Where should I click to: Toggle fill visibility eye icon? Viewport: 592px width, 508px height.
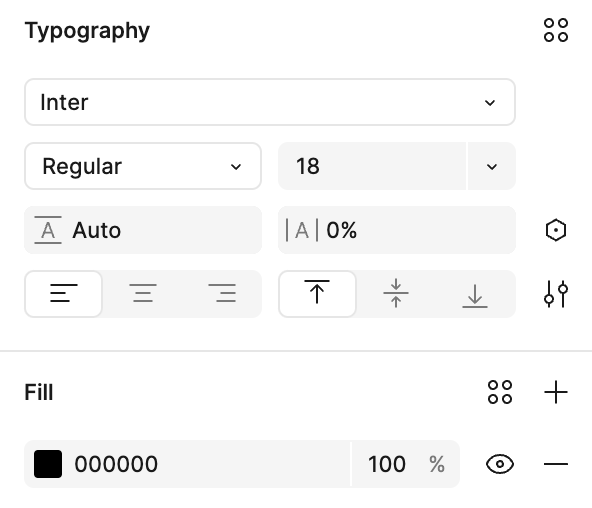click(x=500, y=464)
